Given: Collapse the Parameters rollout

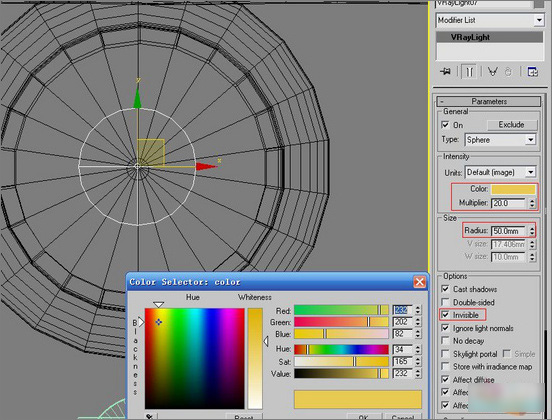Looking at the screenshot, I should point(489,101).
